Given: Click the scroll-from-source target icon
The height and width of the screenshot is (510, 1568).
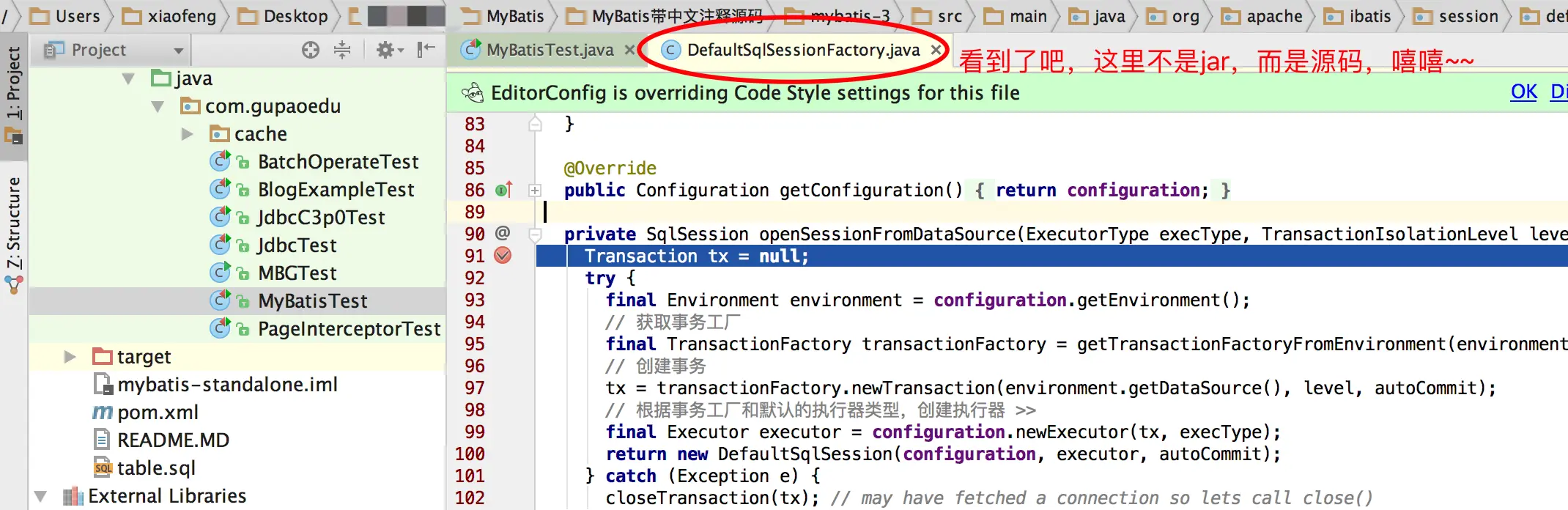Looking at the screenshot, I should pos(311,50).
